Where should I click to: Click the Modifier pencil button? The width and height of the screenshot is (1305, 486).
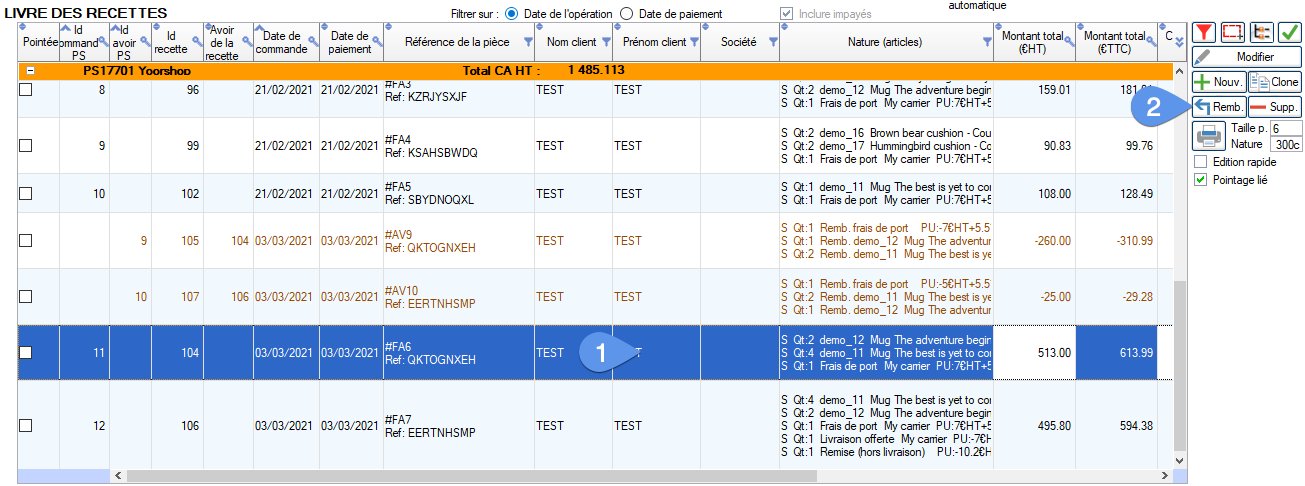click(x=1247, y=58)
